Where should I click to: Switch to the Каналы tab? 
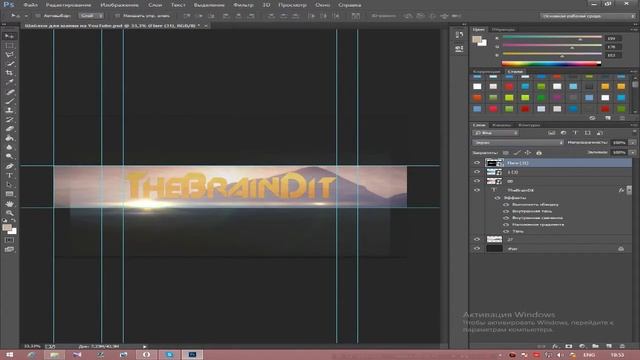502,125
